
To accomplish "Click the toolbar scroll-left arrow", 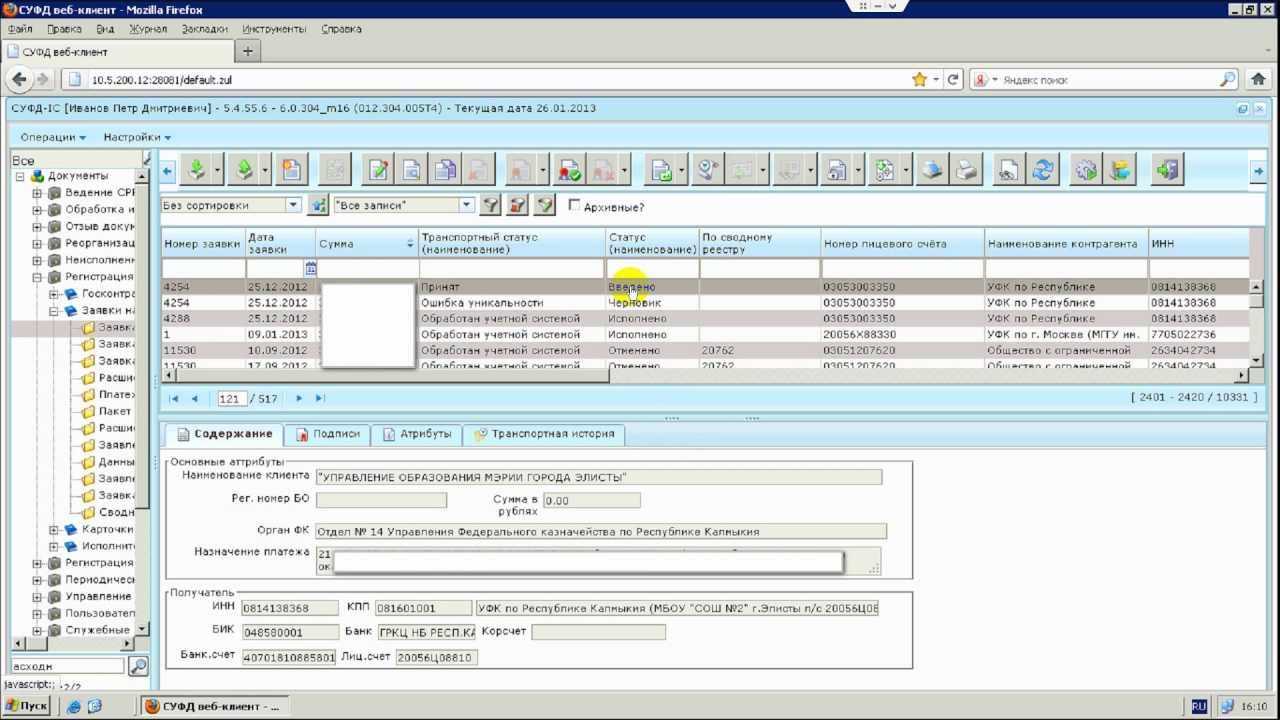I will [x=168, y=171].
